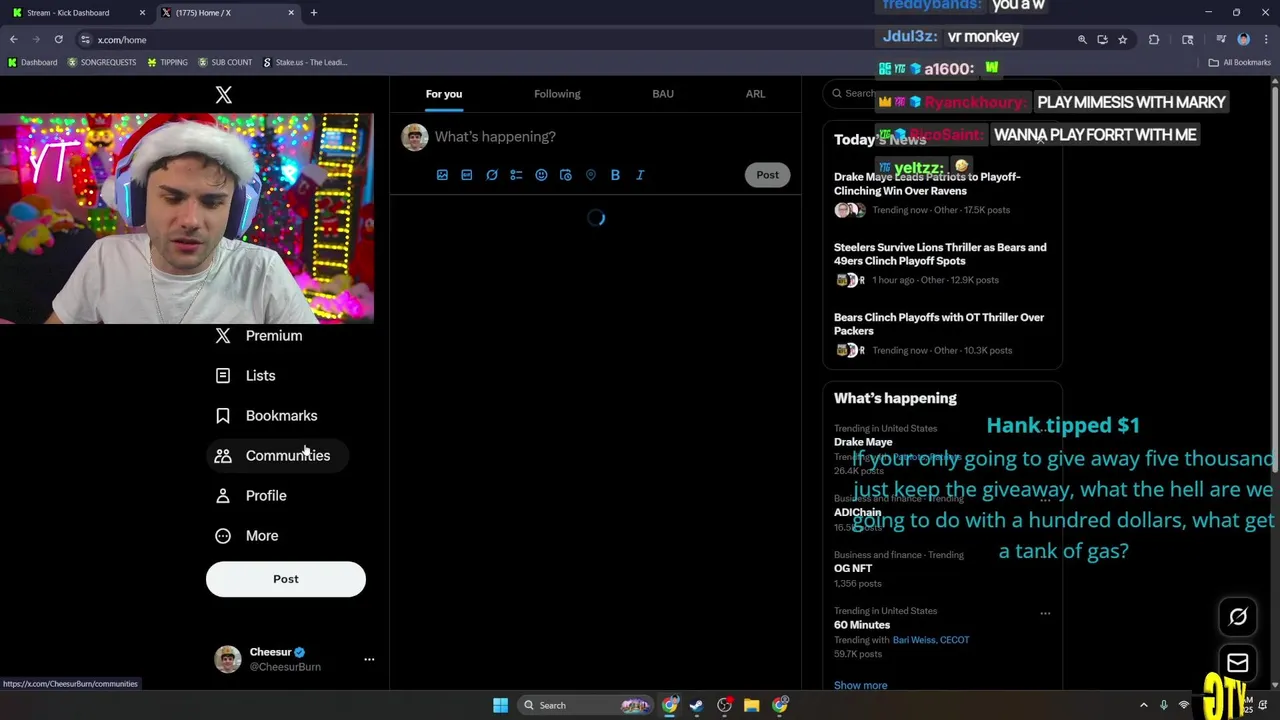Image resolution: width=1280 pixels, height=720 pixels.
Task: Open Steelers Survive Lions Thriller story
Action: coord(942,263)
